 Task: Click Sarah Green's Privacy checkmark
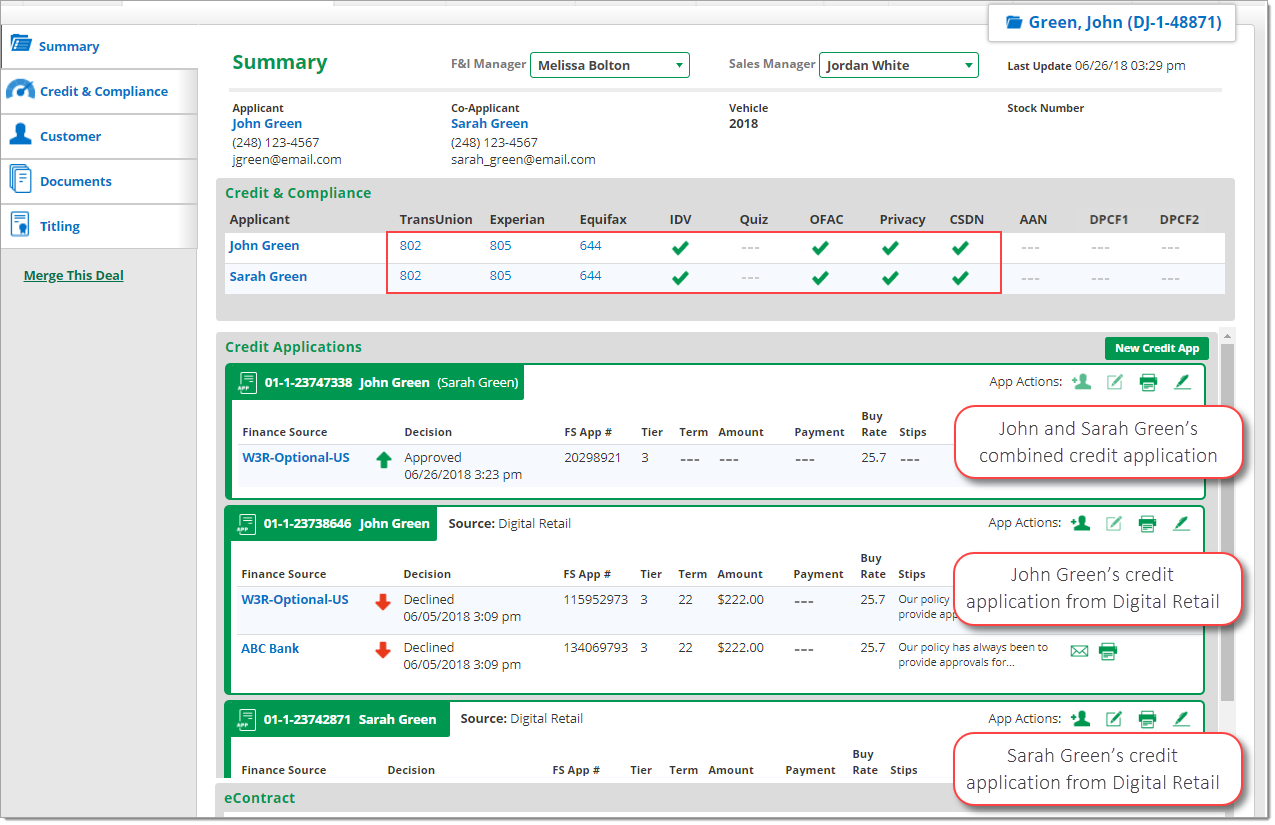click(890, 278)
